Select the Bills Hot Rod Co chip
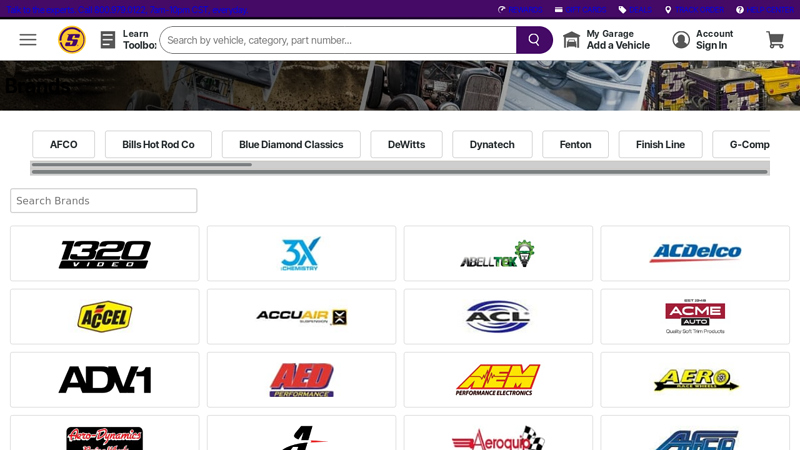 tap(158, 144)
